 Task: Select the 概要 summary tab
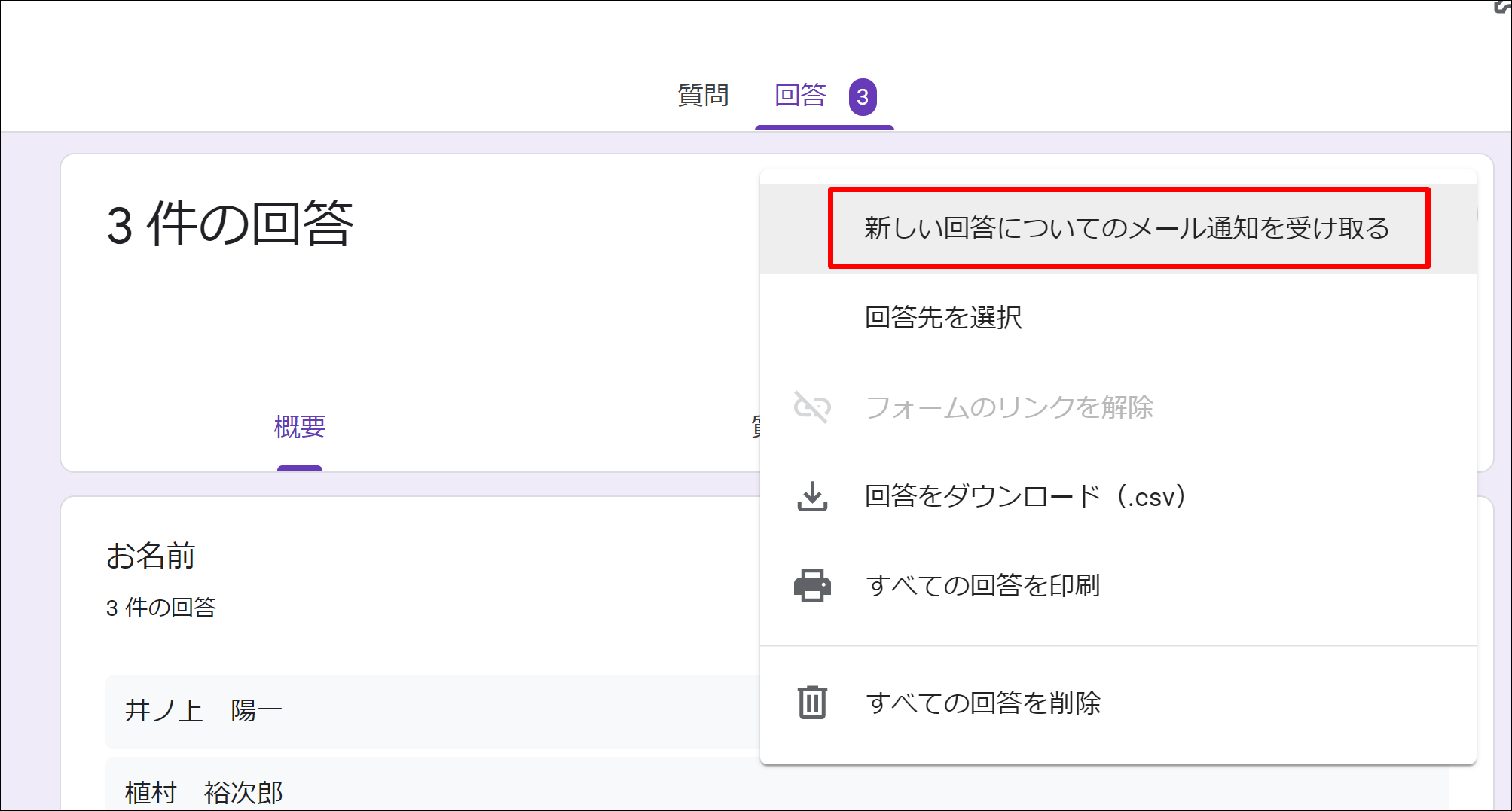[x=300, y=427]
